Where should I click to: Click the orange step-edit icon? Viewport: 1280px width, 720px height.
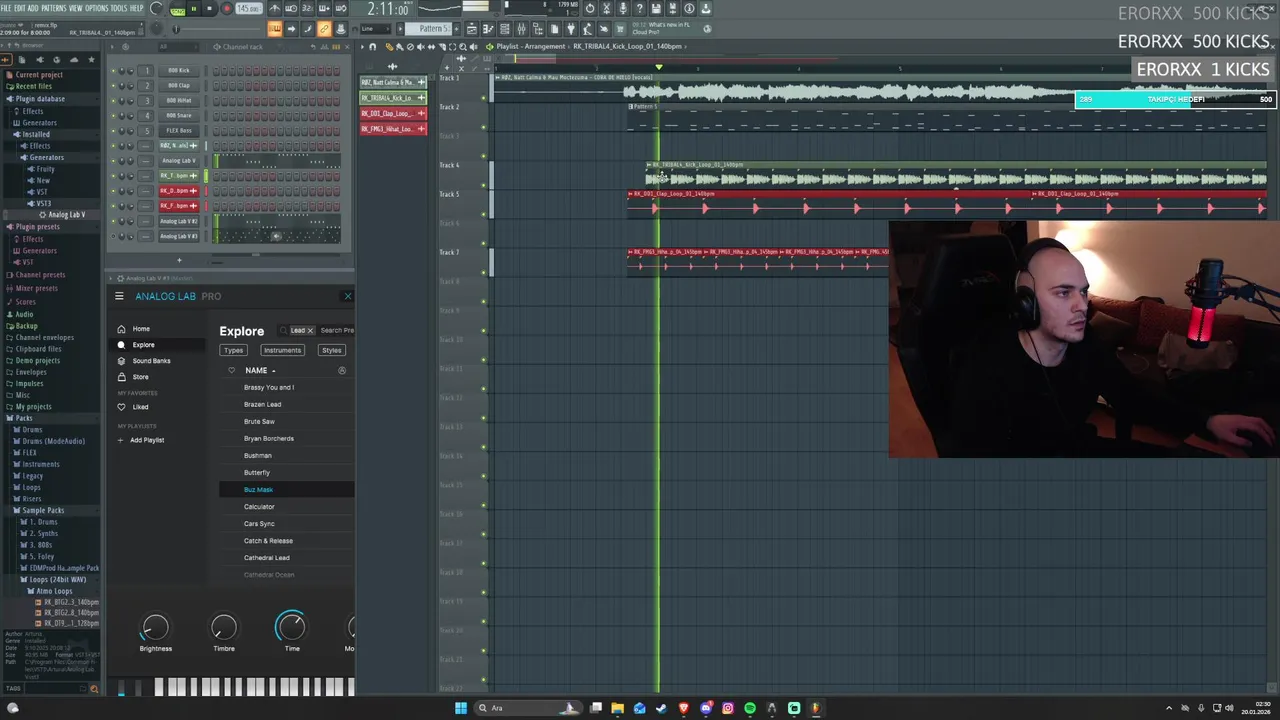[x=275, y=29]
